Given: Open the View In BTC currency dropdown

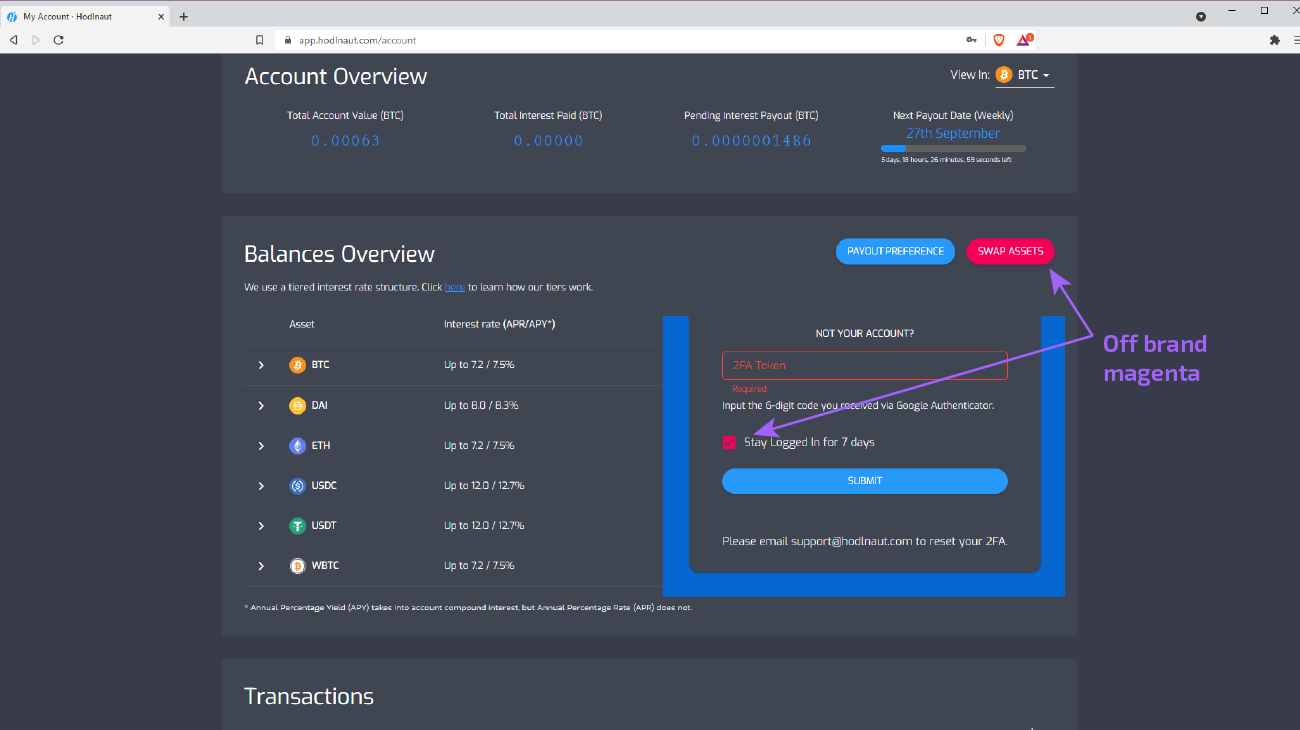Looking at the screenshot, I should [x=1024, y=76].
